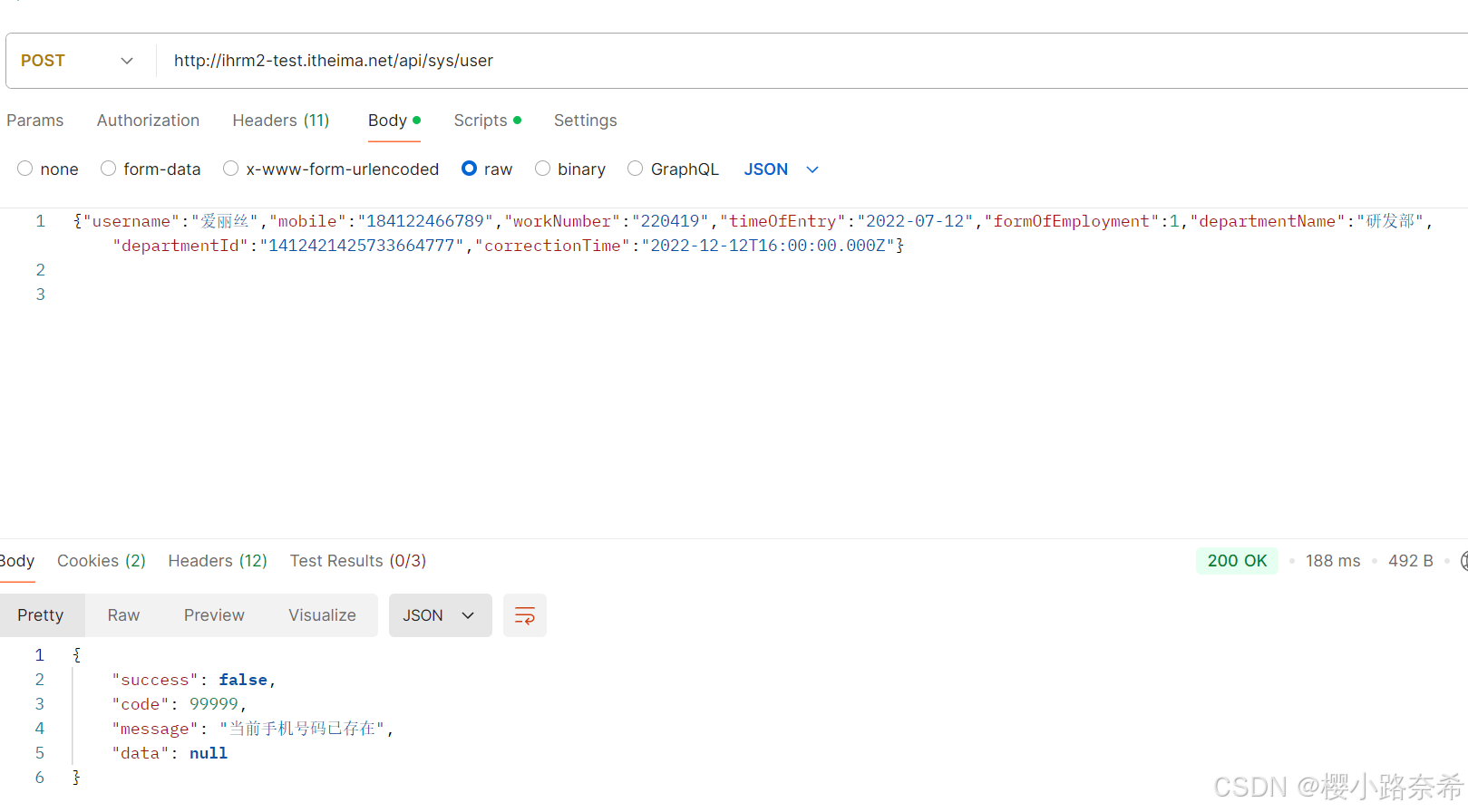View Test Results (0/3) tab

(358, 561)
